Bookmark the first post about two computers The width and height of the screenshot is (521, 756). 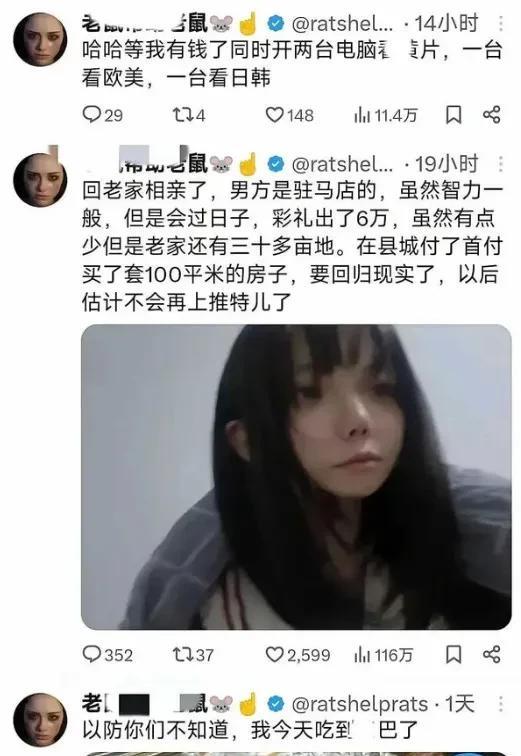pos(454,115)
